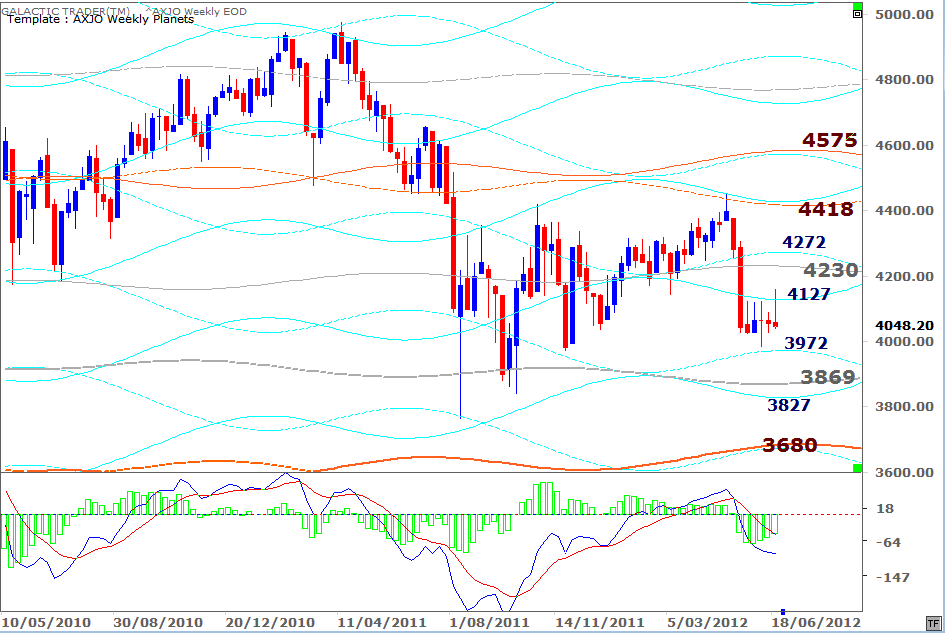Click the 4127 level label

coord(809,294)
